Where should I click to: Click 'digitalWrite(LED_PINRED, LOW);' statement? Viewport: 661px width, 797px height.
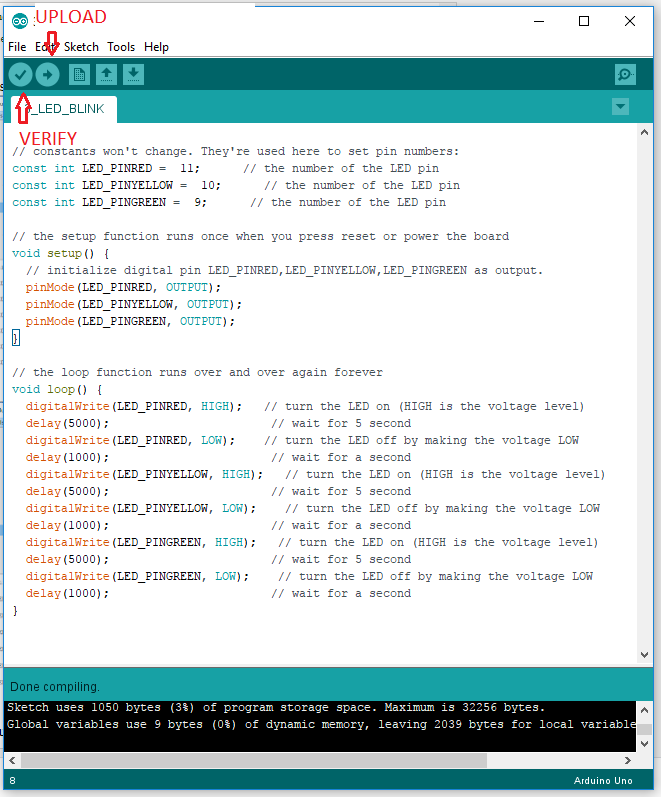[x=130, y=440]
